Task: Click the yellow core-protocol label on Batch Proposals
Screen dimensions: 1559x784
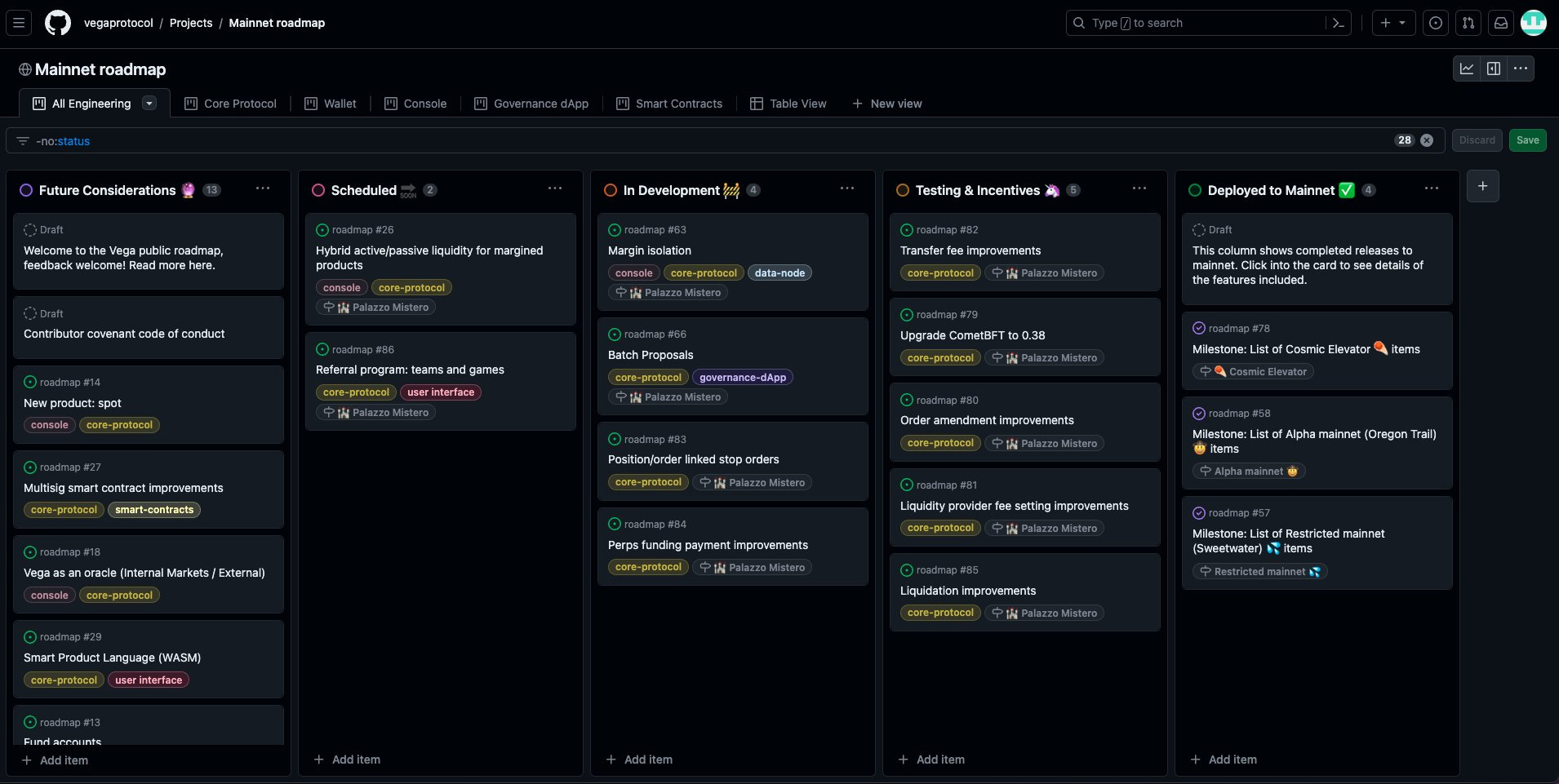Action: coord(648,378)
